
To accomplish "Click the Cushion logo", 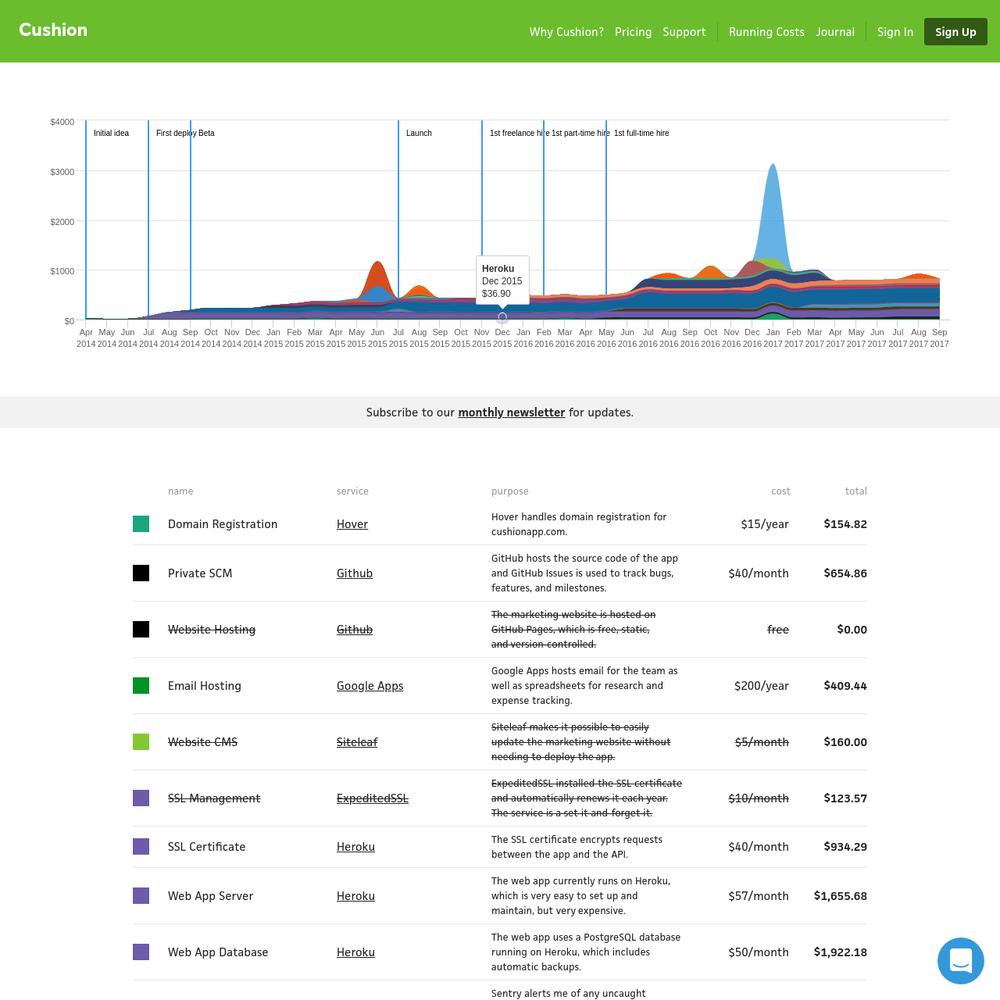I will pyautogui.click(x=53, y=30).
